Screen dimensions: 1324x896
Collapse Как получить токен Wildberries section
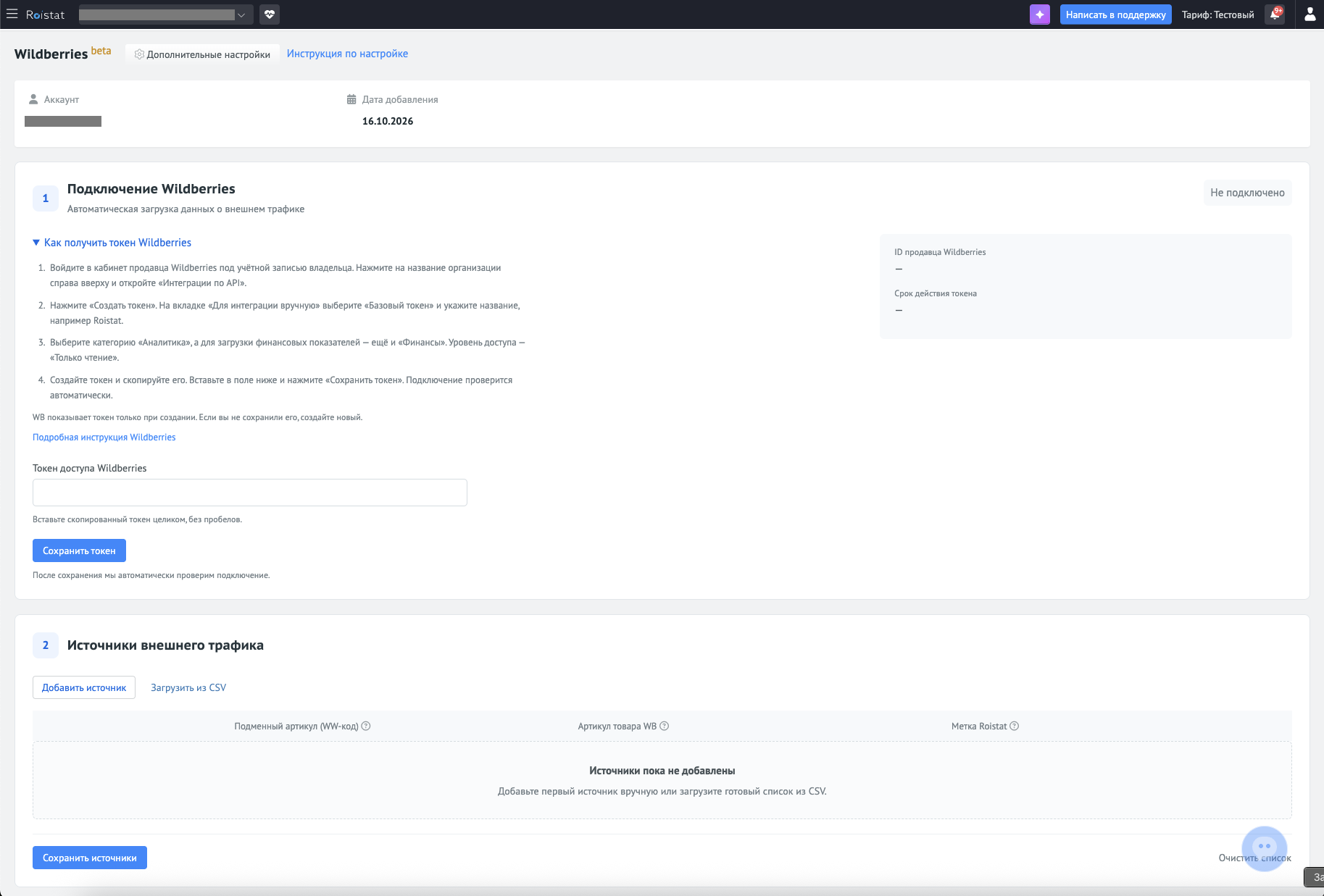pos(112,243)
